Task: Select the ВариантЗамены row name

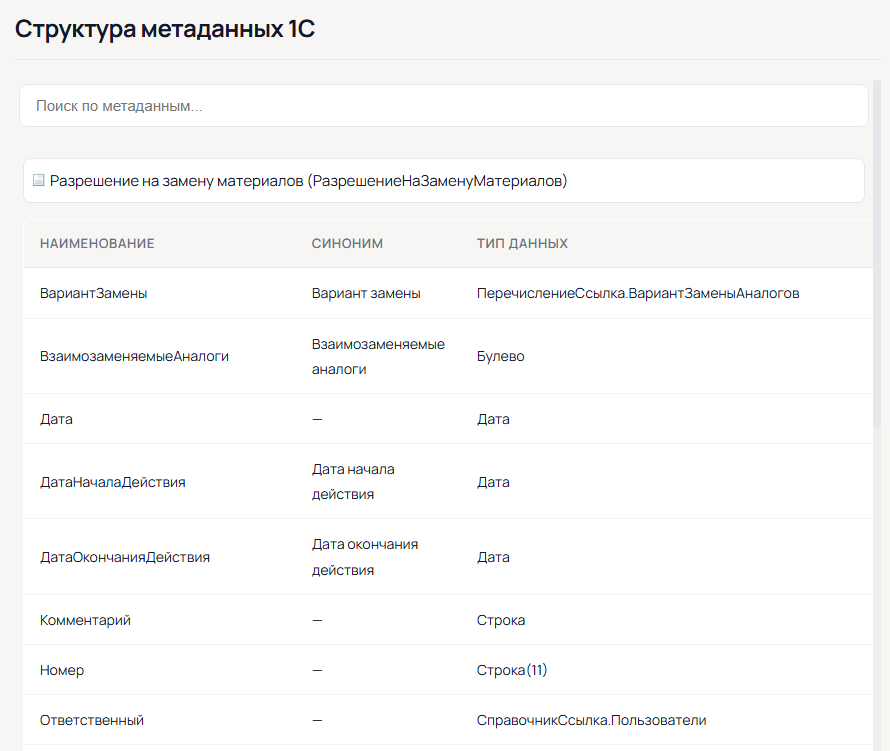Action: click(x=93, y=293)
